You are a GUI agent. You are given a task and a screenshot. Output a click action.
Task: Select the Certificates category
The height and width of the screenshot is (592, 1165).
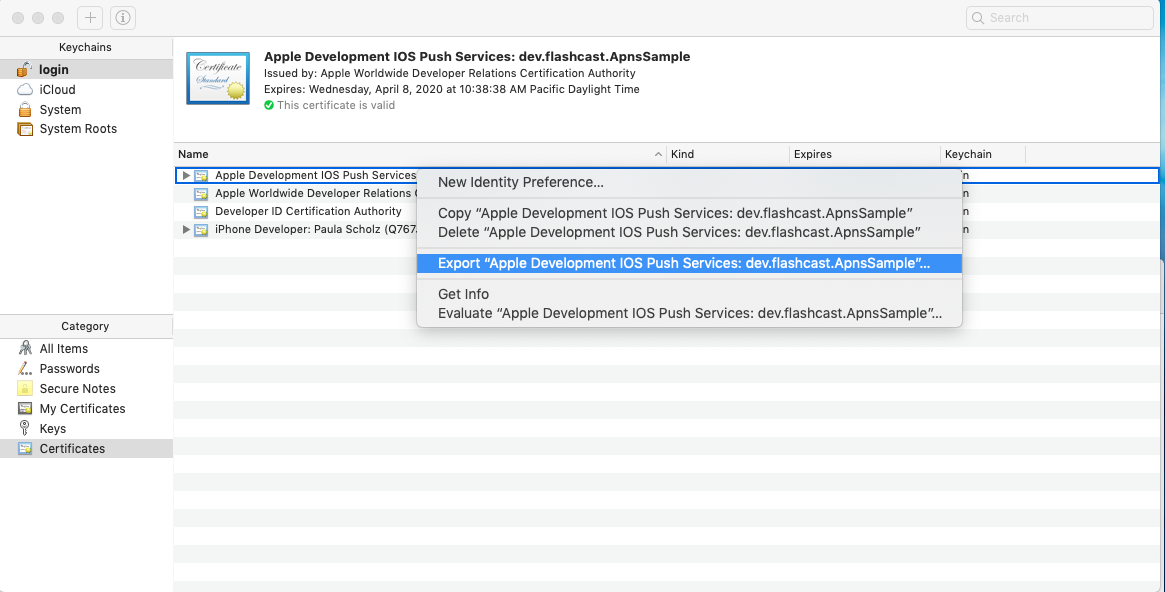point(86,449)
